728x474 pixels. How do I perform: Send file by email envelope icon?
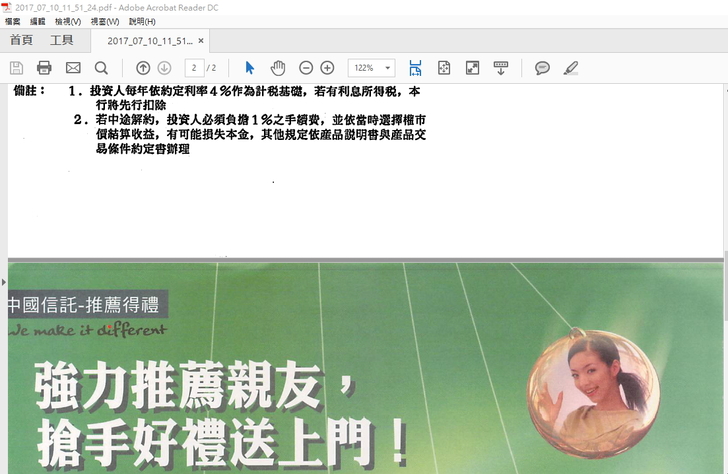click(73, 68)
